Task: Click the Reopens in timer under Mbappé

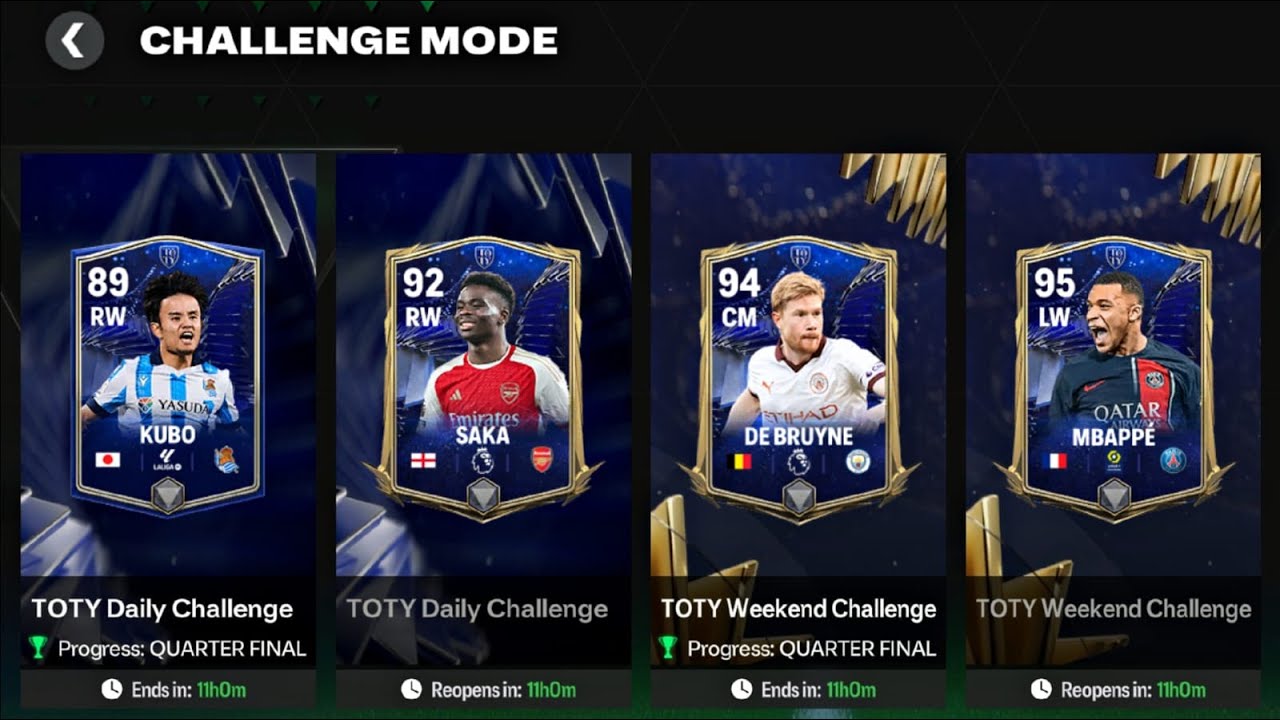Action: point(1133,690)
